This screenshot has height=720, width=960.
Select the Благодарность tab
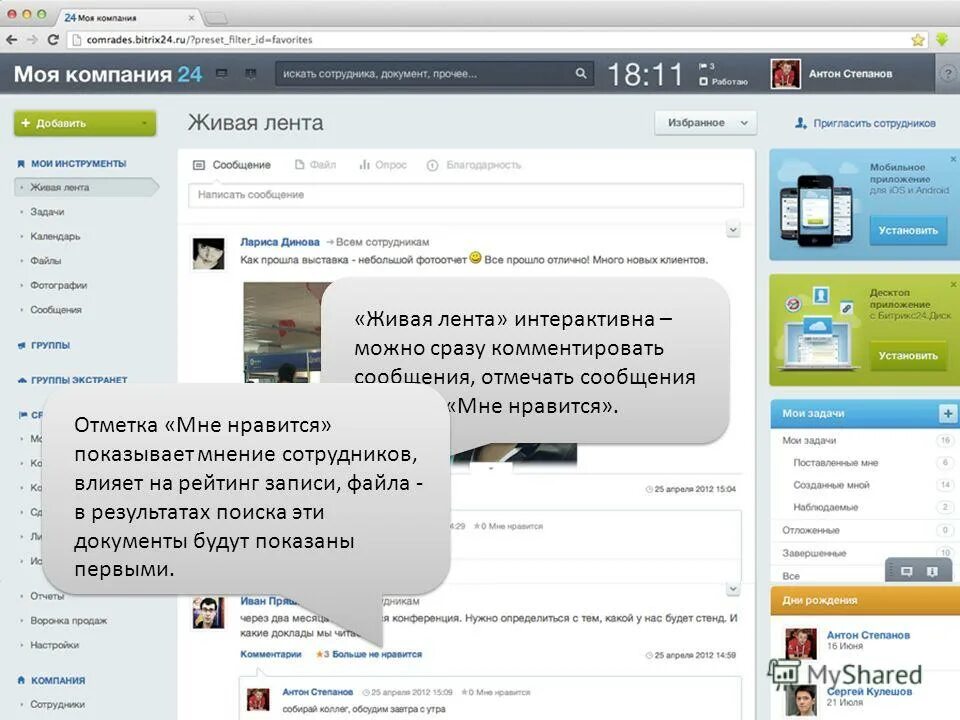pos(474,165)
